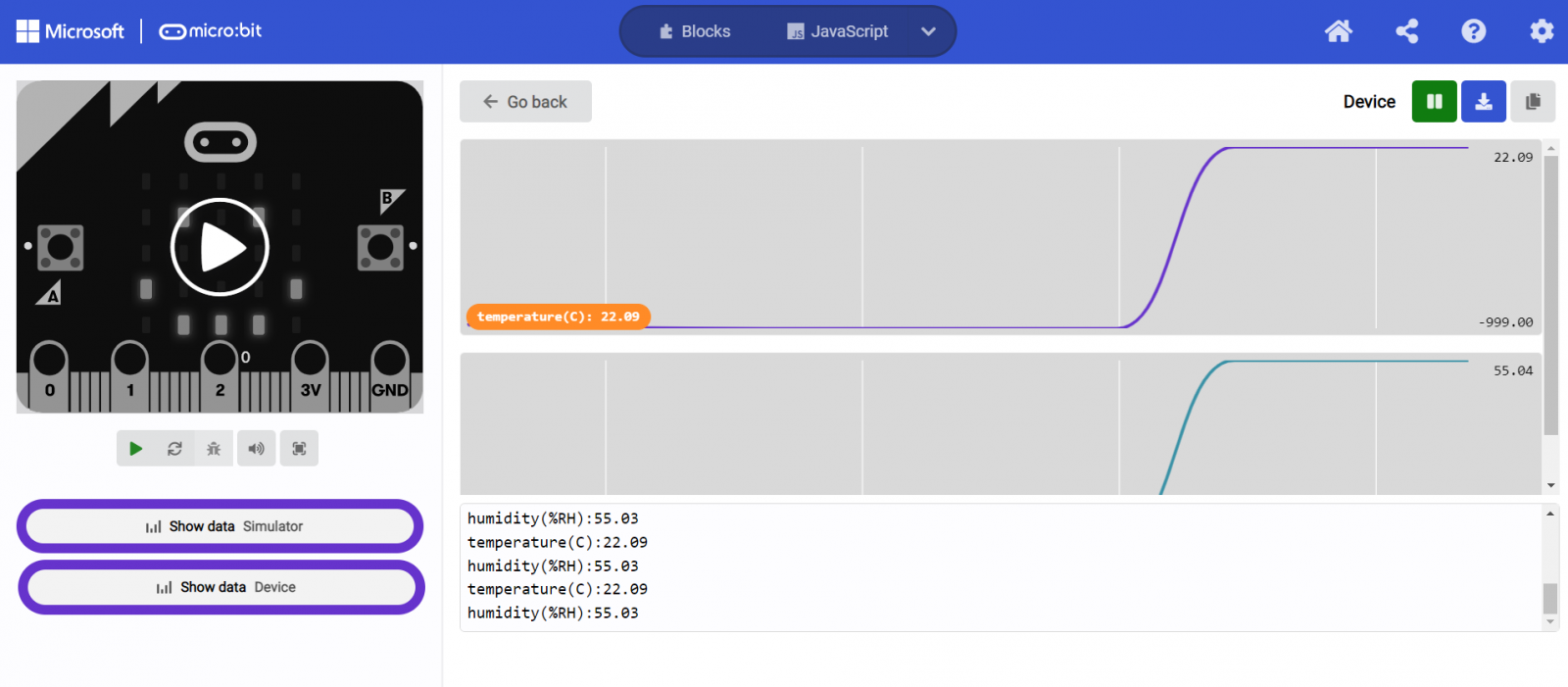Click the console scrollbar thumb
This screenshot has height=687, width=1568.
coord(1550,598)
